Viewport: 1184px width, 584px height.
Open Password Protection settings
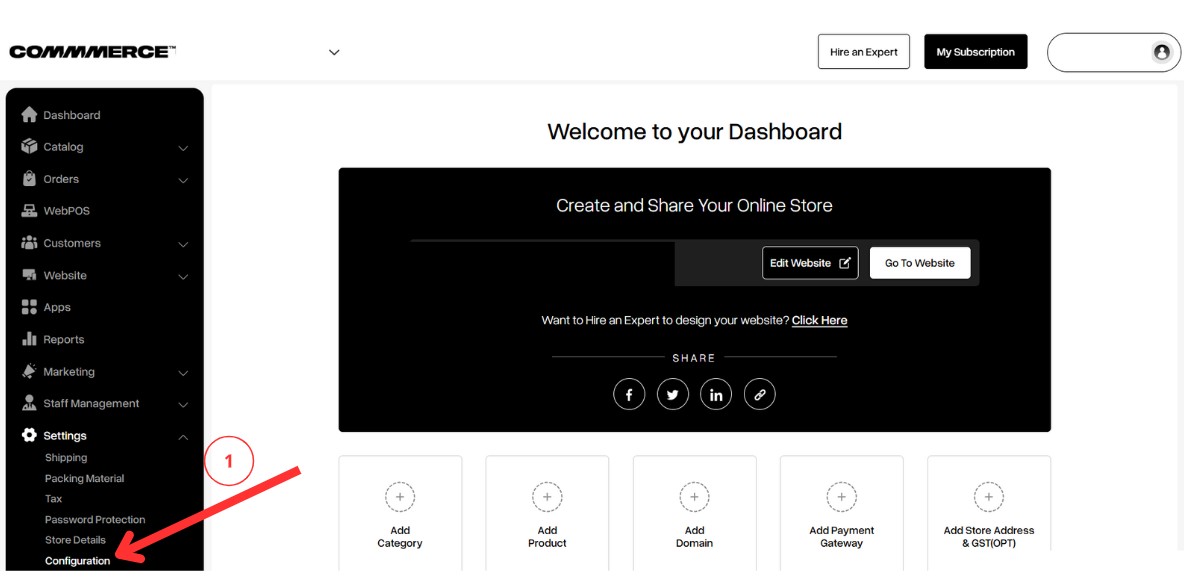click(x=95, y=520)
